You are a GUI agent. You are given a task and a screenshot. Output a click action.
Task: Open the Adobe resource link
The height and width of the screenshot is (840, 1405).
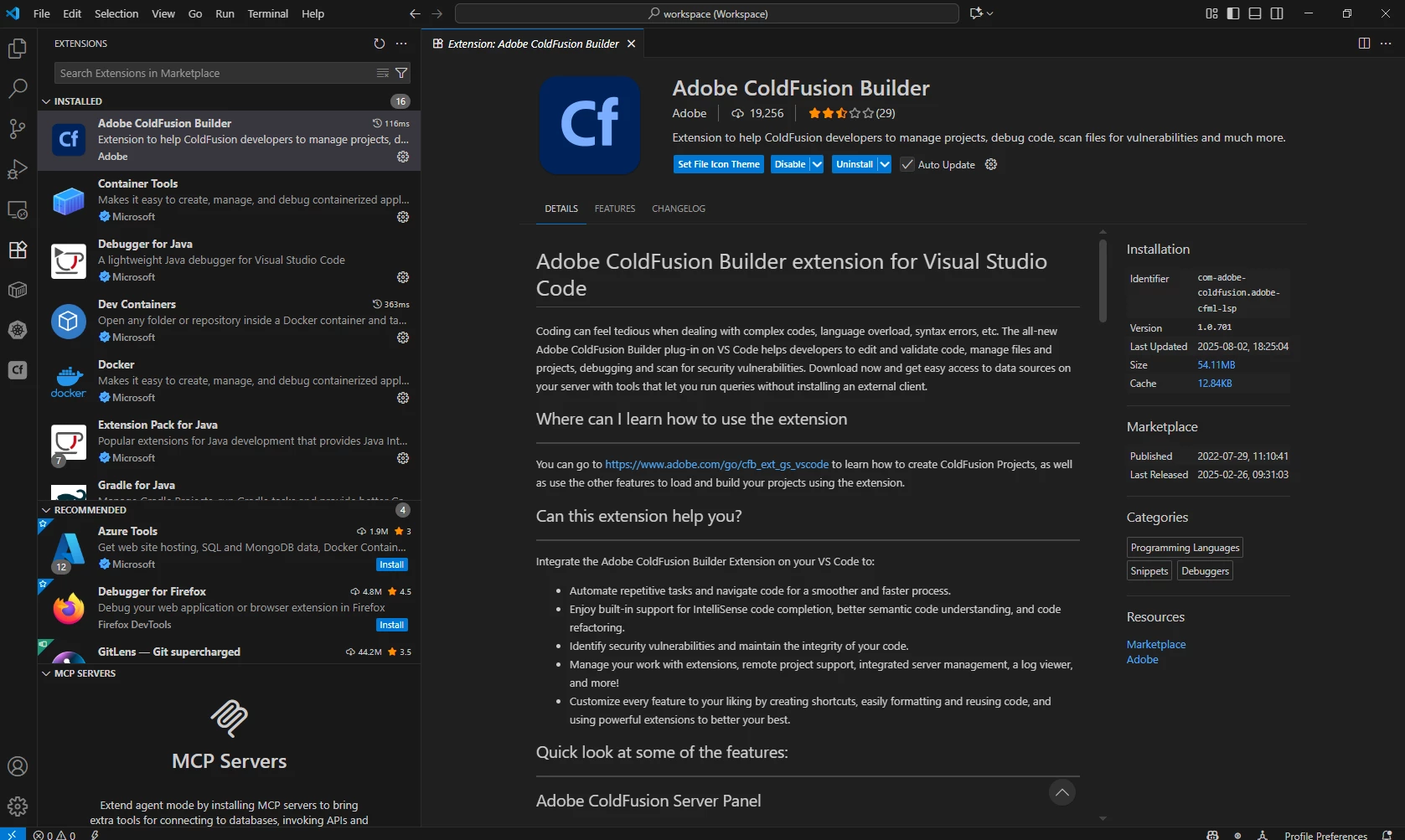(x=1143, y=659)
